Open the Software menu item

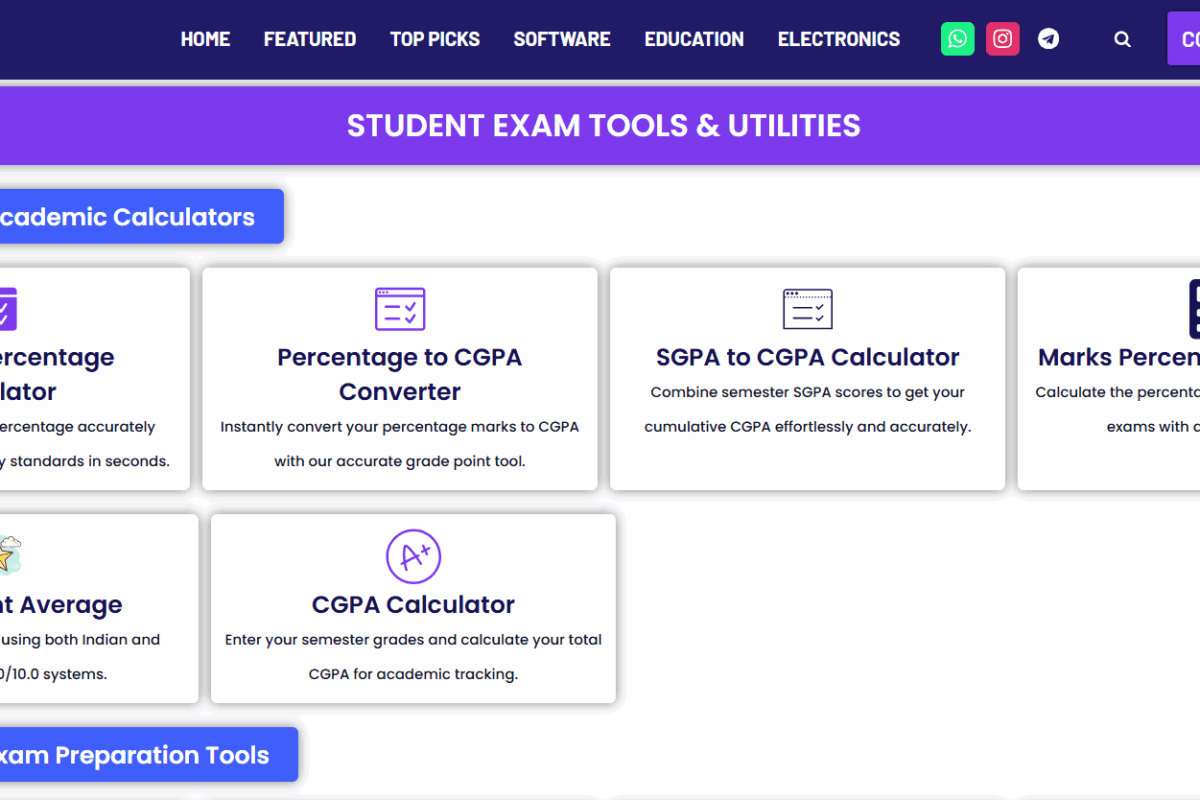click(562, 39)
